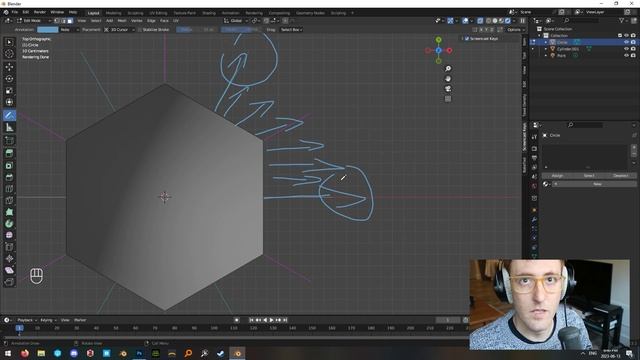The image size is (640, 360).
Task: Select the Shear tool
Action: (x=9, y=270)
